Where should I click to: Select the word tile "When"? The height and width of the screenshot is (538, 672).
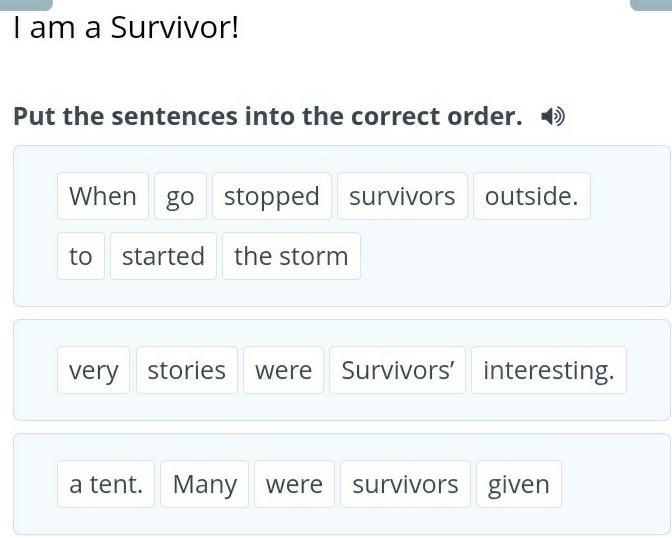[x=103, y=196]
